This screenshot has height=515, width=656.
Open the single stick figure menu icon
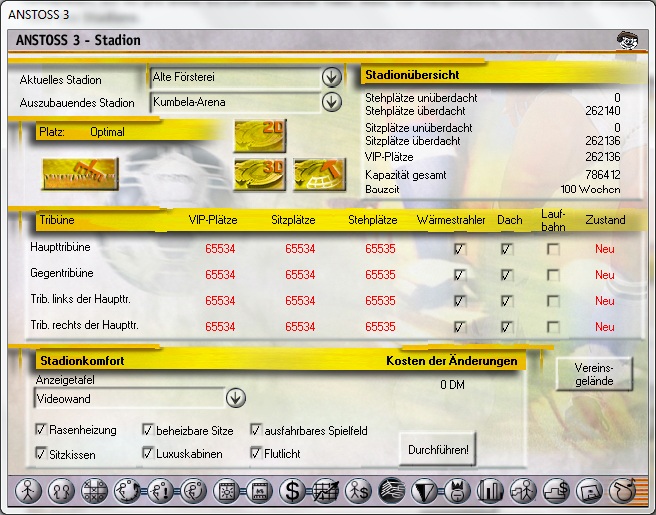click(x=28, y=490)
